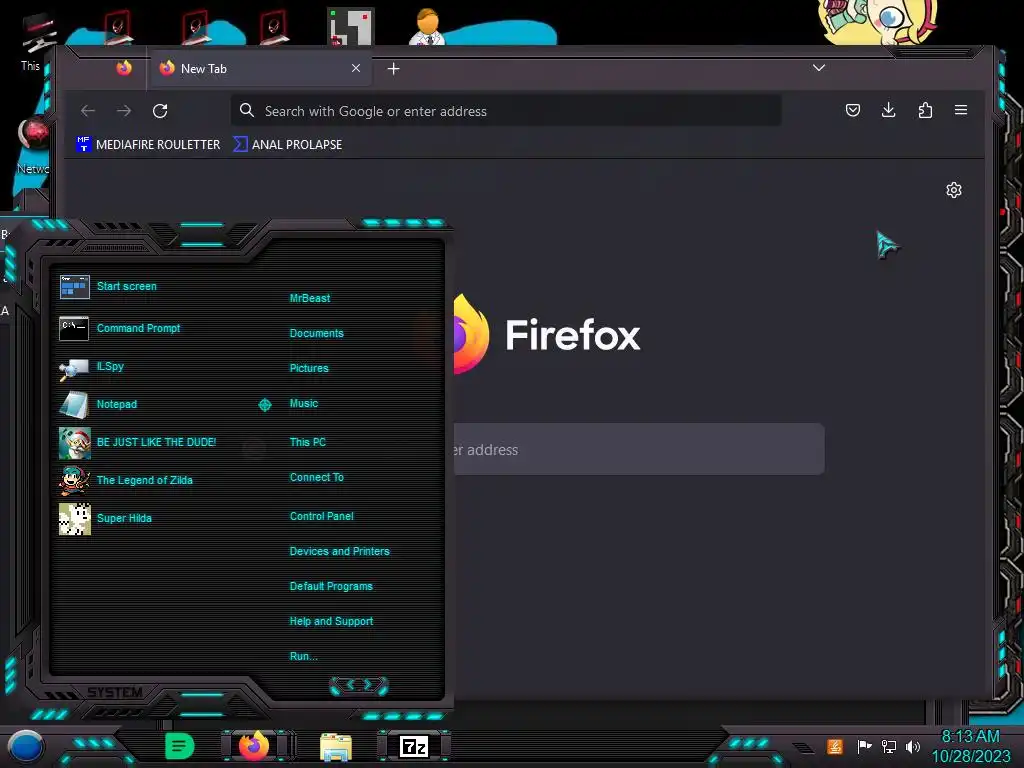Open Default Programs
1024x768 pixels.
(x=331, y=586)
